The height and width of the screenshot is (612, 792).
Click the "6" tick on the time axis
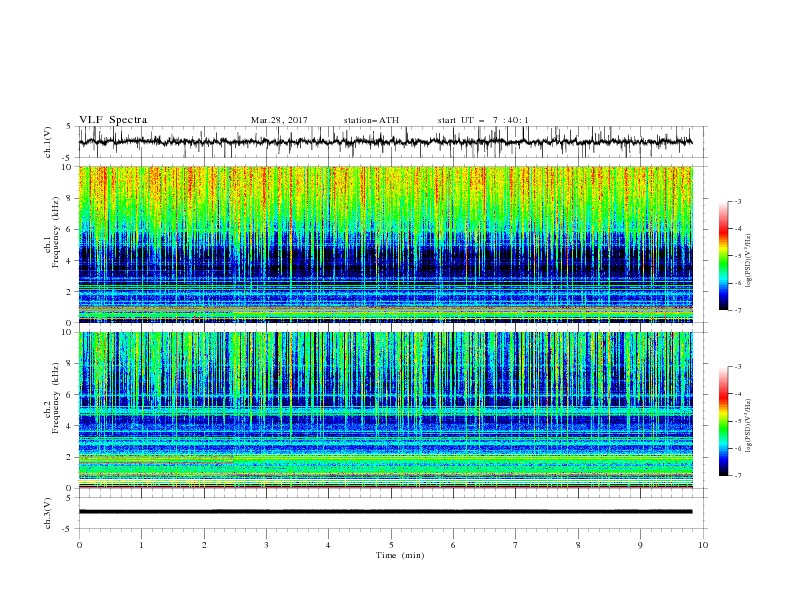point(454,545)
